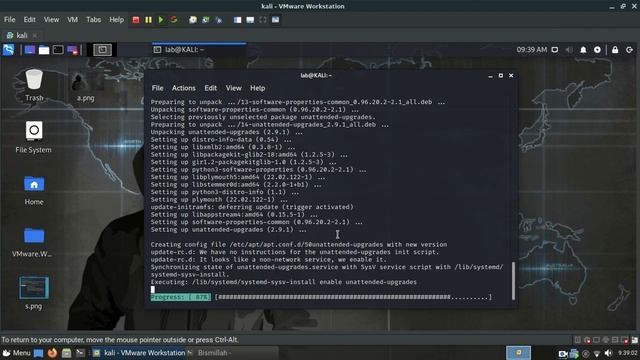Select lab@KALI task in Kali panel
This screenshot has width=640, height=360.
point(199,50)
